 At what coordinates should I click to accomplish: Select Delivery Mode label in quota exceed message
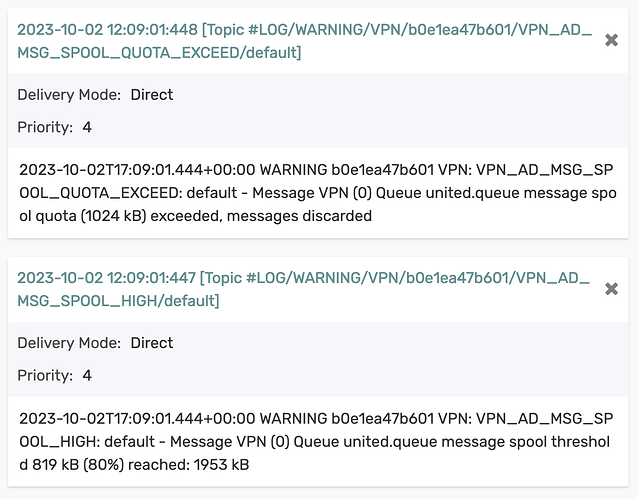(x=69, y=95)
